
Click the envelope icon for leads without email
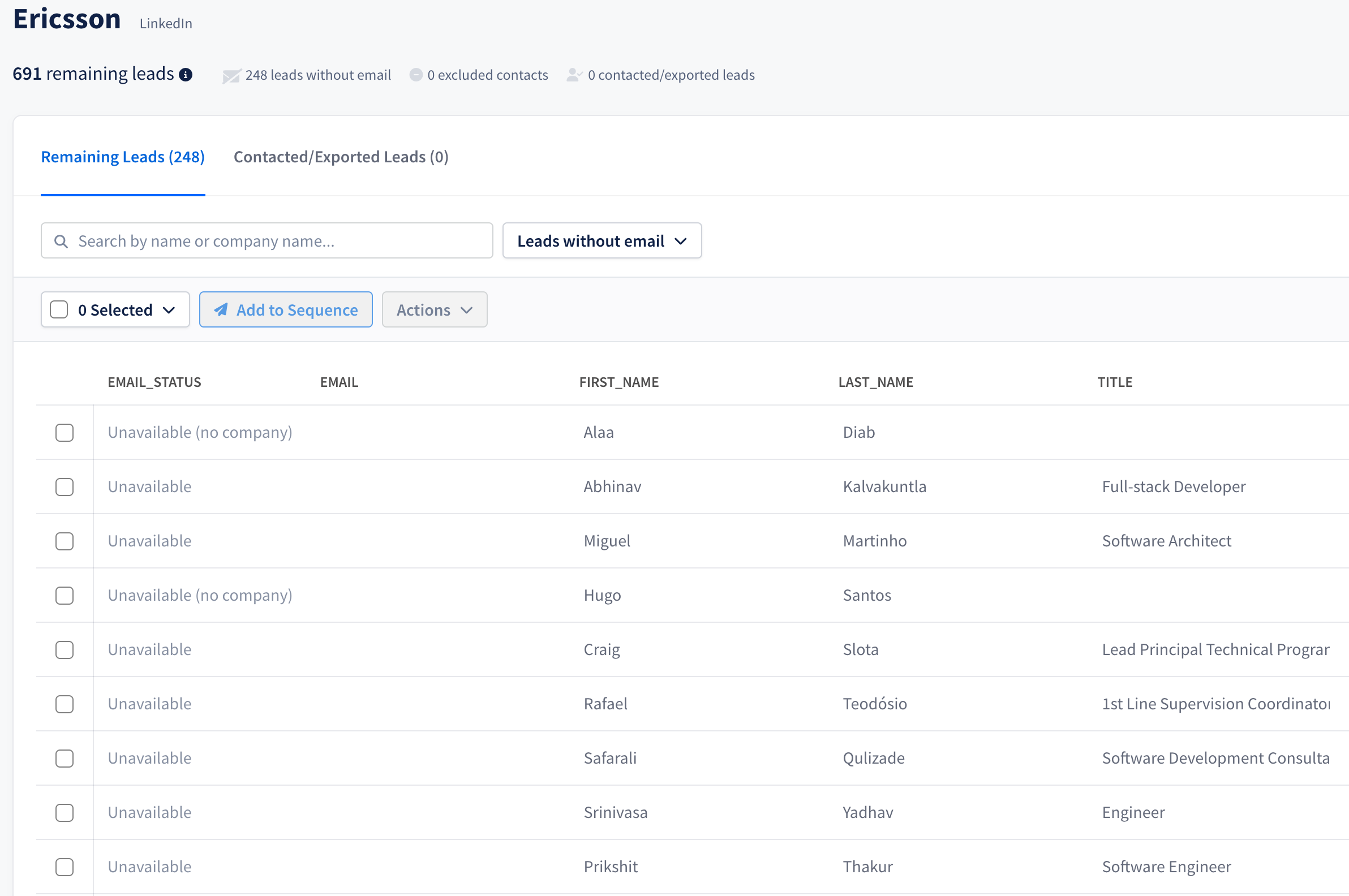(231, 75)
